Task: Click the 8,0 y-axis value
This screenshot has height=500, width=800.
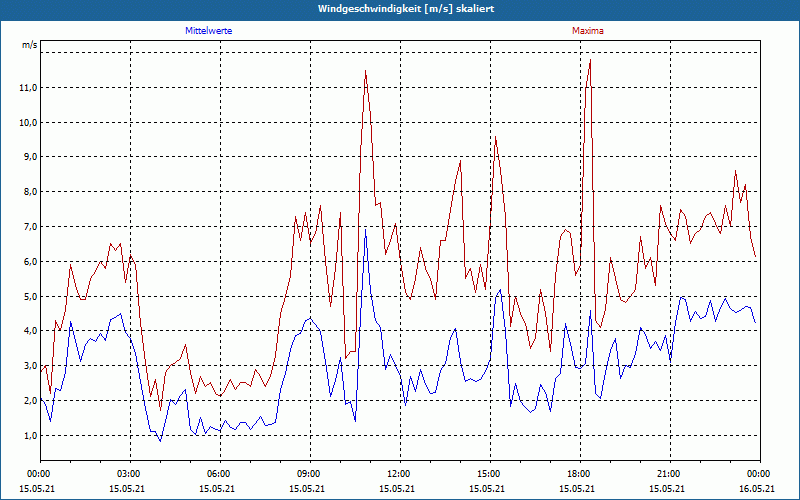Action: click(31, 192)
